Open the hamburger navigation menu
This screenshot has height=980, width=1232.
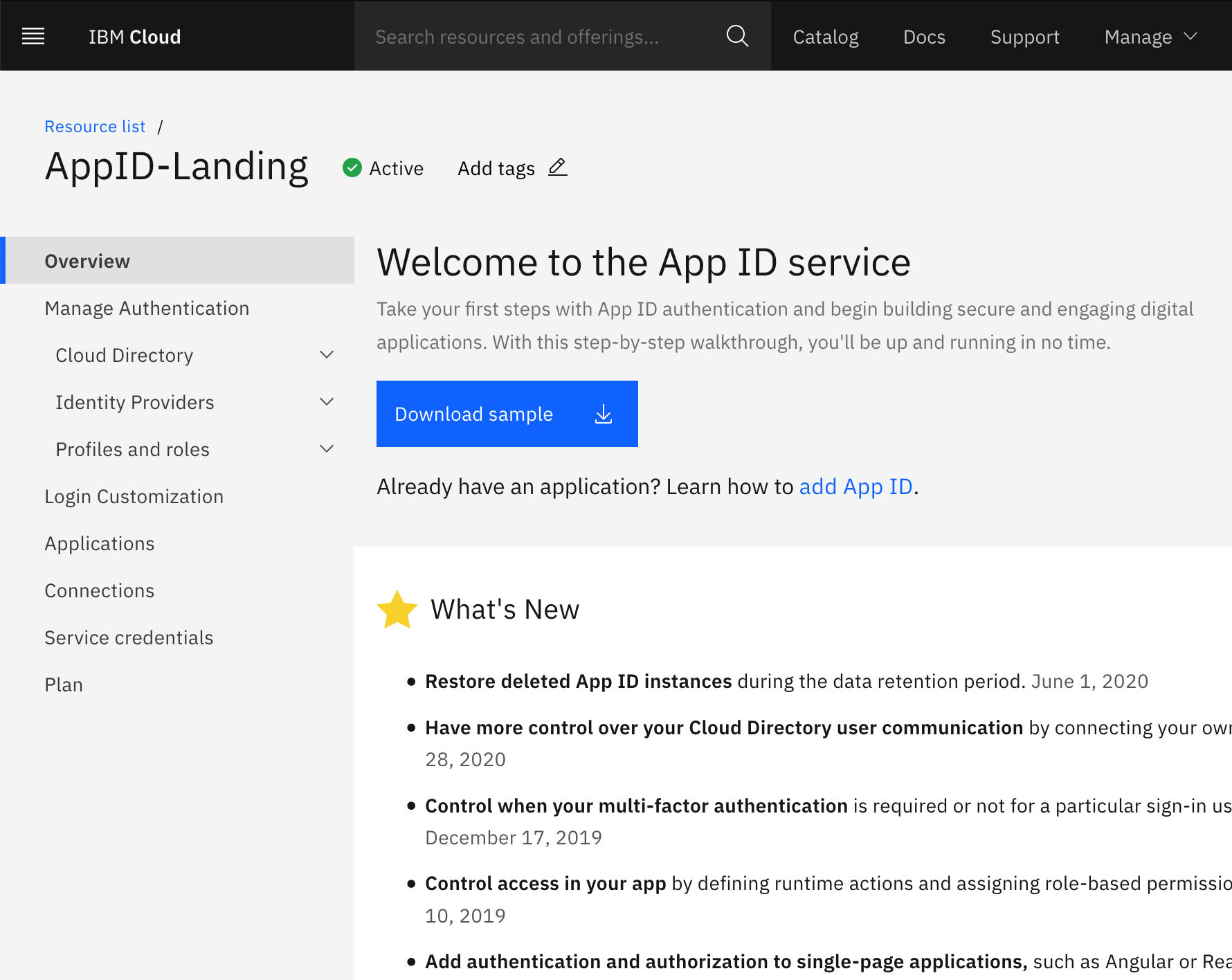33,36
